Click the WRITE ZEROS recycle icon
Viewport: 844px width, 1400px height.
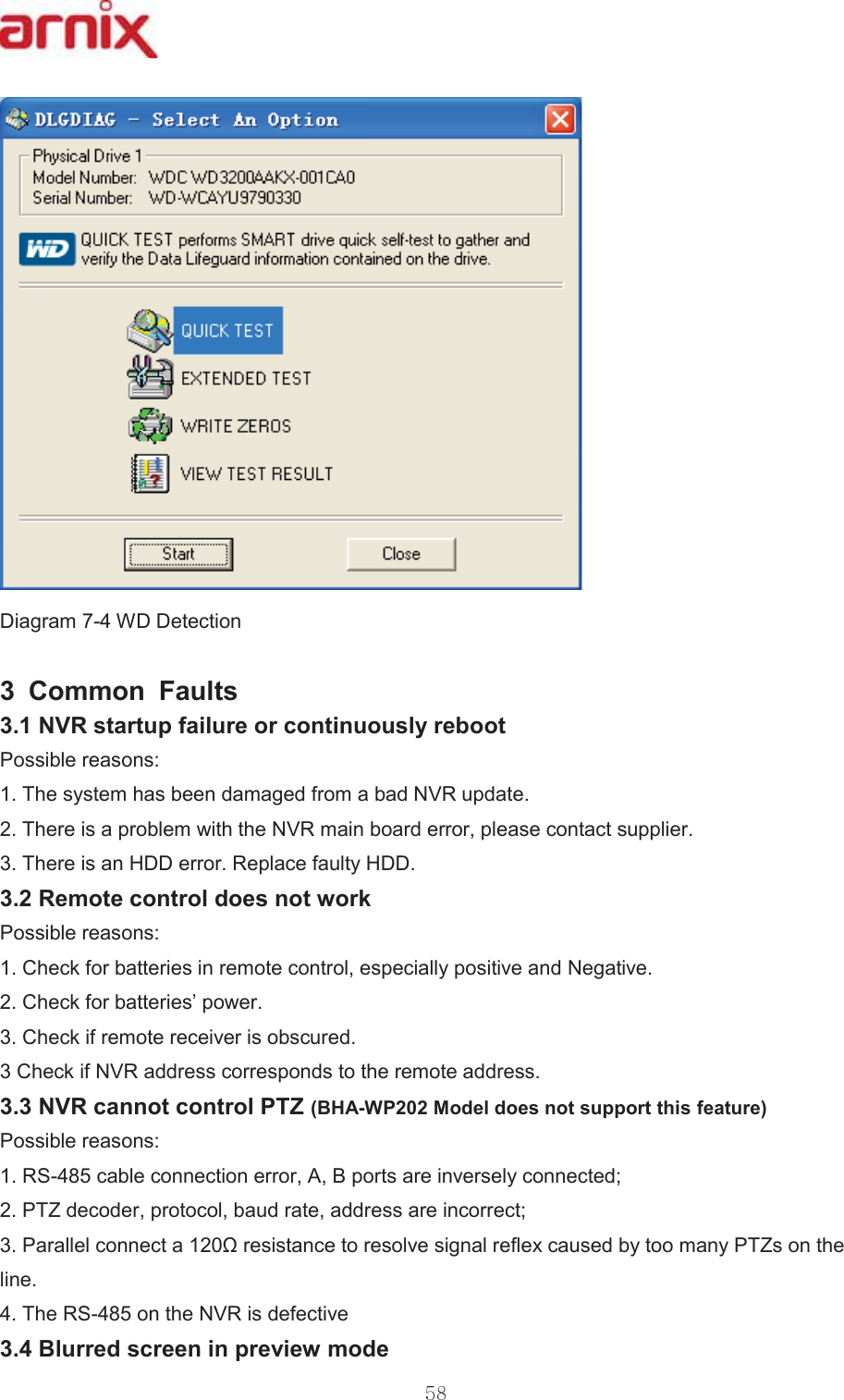[150, 425]
